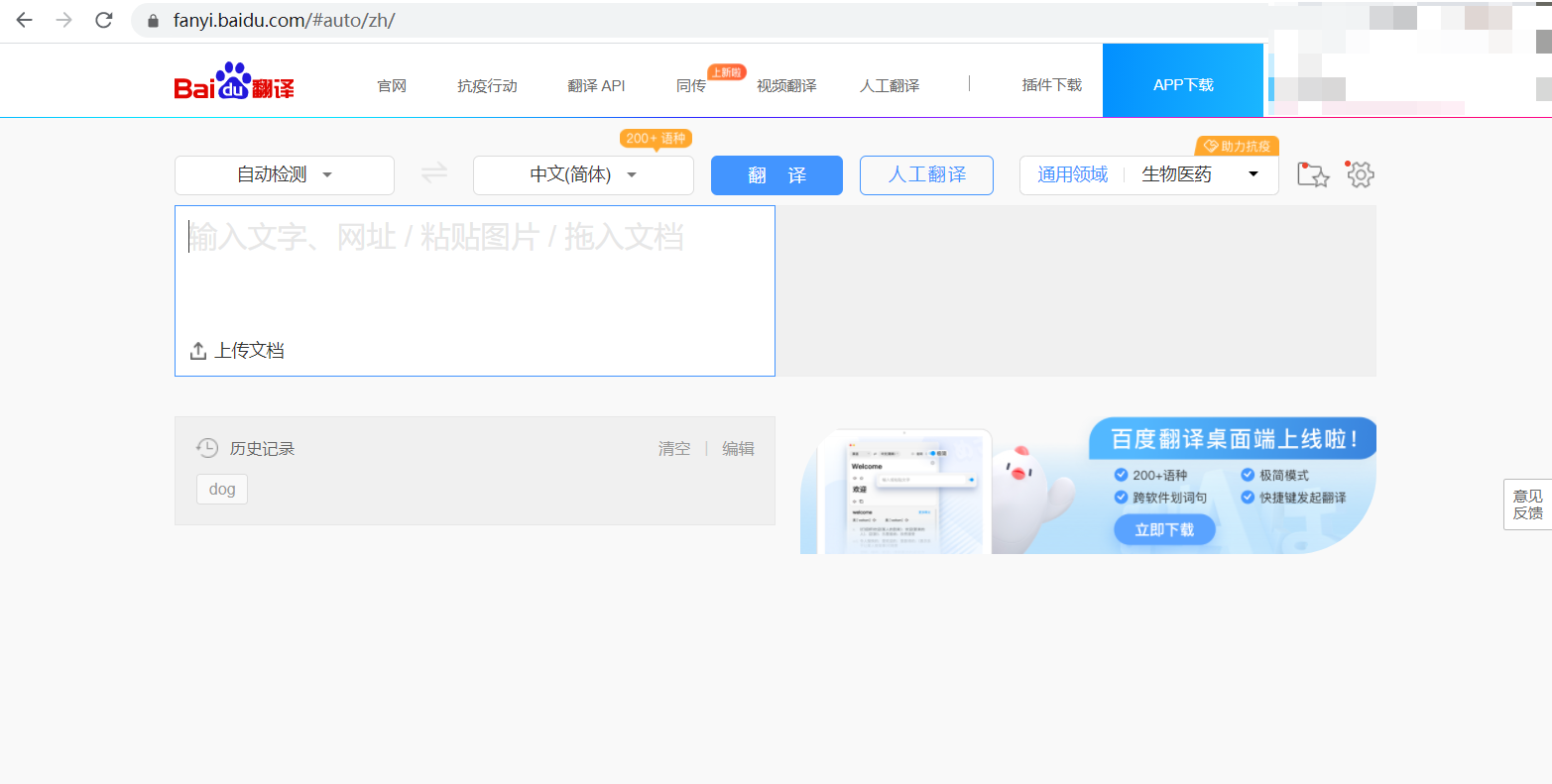Go back with browser back arrow
Viewport: 1552px width, 784px height.
click(24, 20)
